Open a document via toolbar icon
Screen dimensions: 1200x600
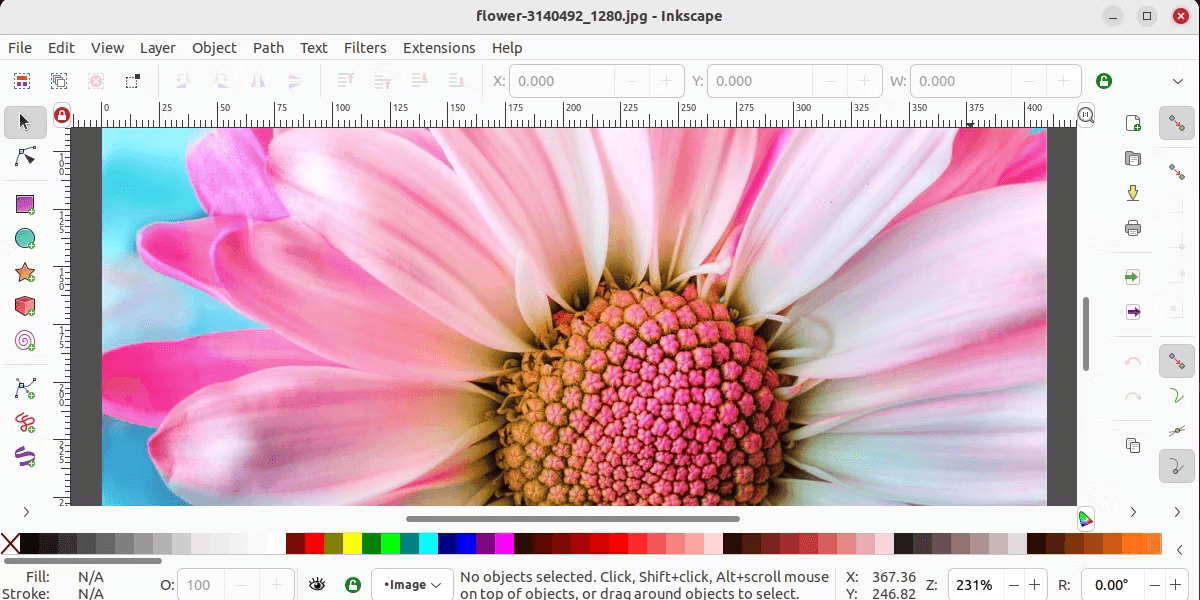click(x=1133, y=158)
